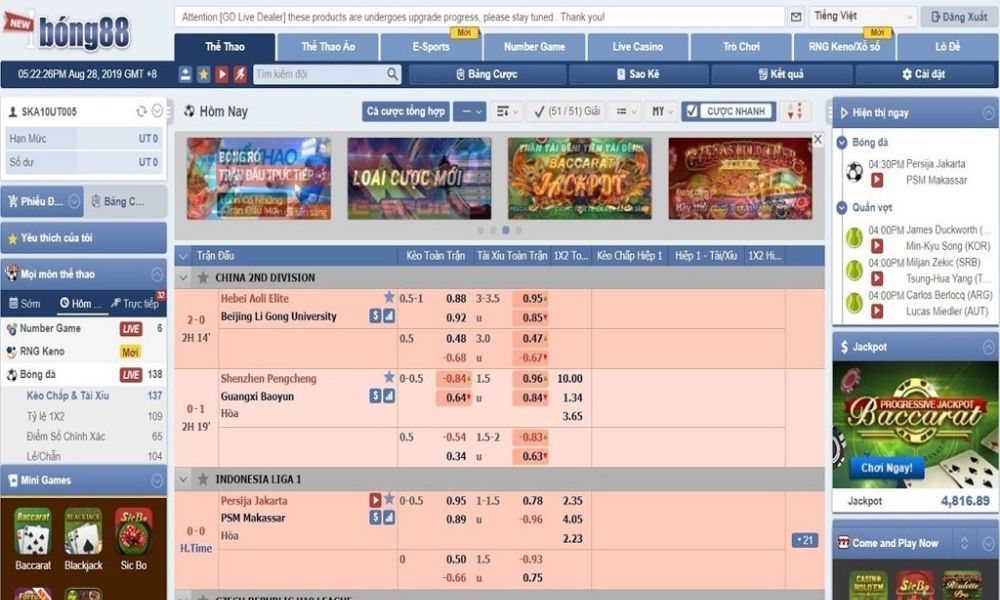Open the Blackjack mini game
The image size is (1000, 600).
[x=83, y=539]
